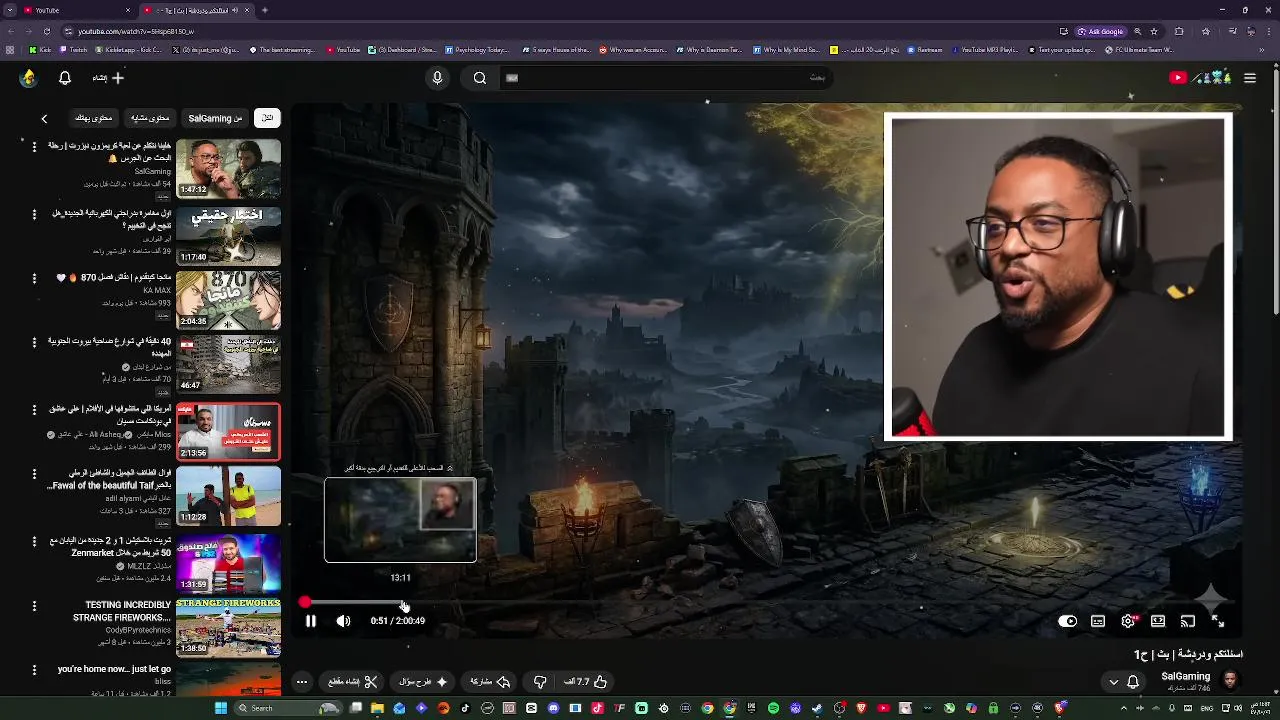The image size is (1280, 720).
Task: Open the player settings gear
Action: coord(1128,621)
